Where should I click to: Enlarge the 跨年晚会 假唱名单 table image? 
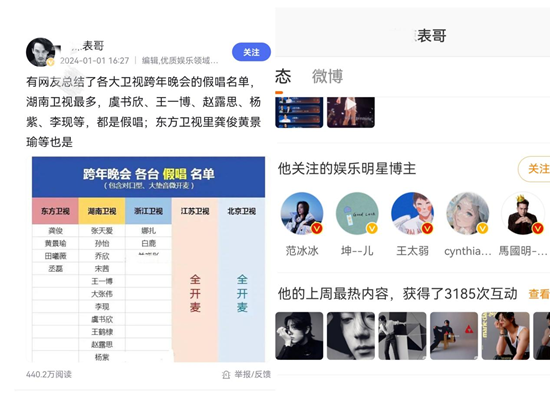148,259
